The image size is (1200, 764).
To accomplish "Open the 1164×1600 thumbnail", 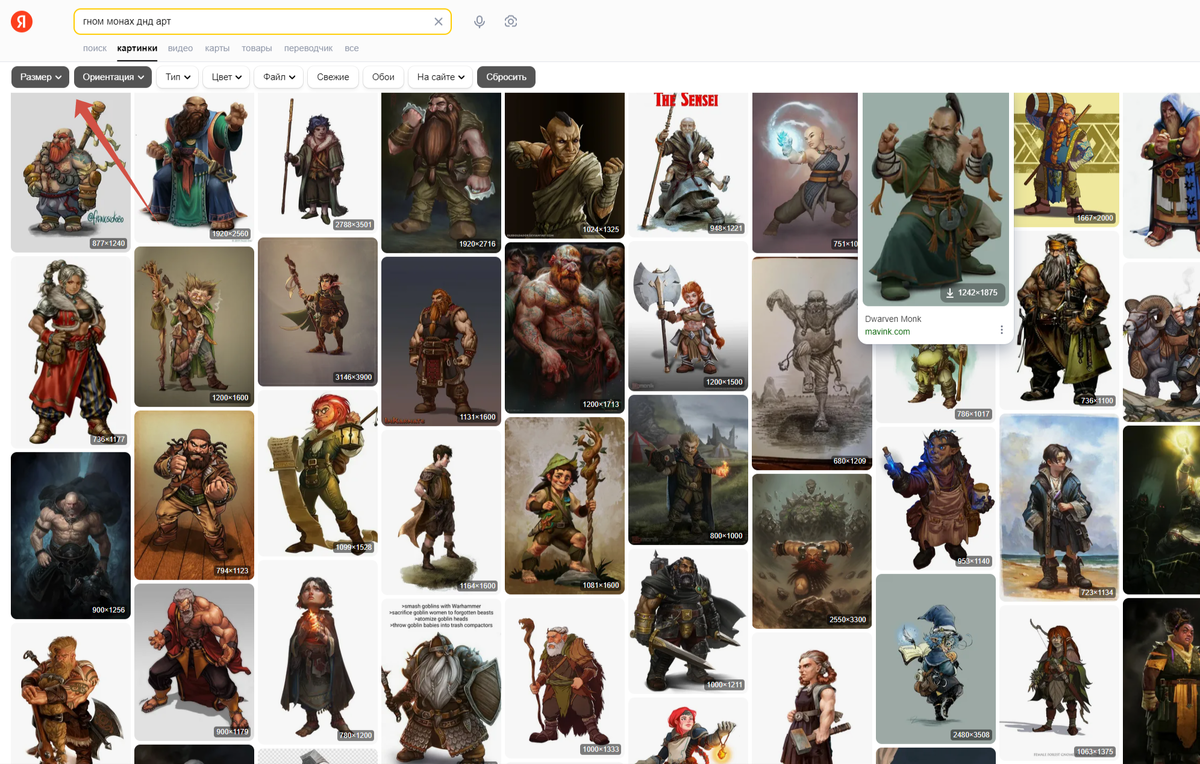I will [x=441, y=513].
